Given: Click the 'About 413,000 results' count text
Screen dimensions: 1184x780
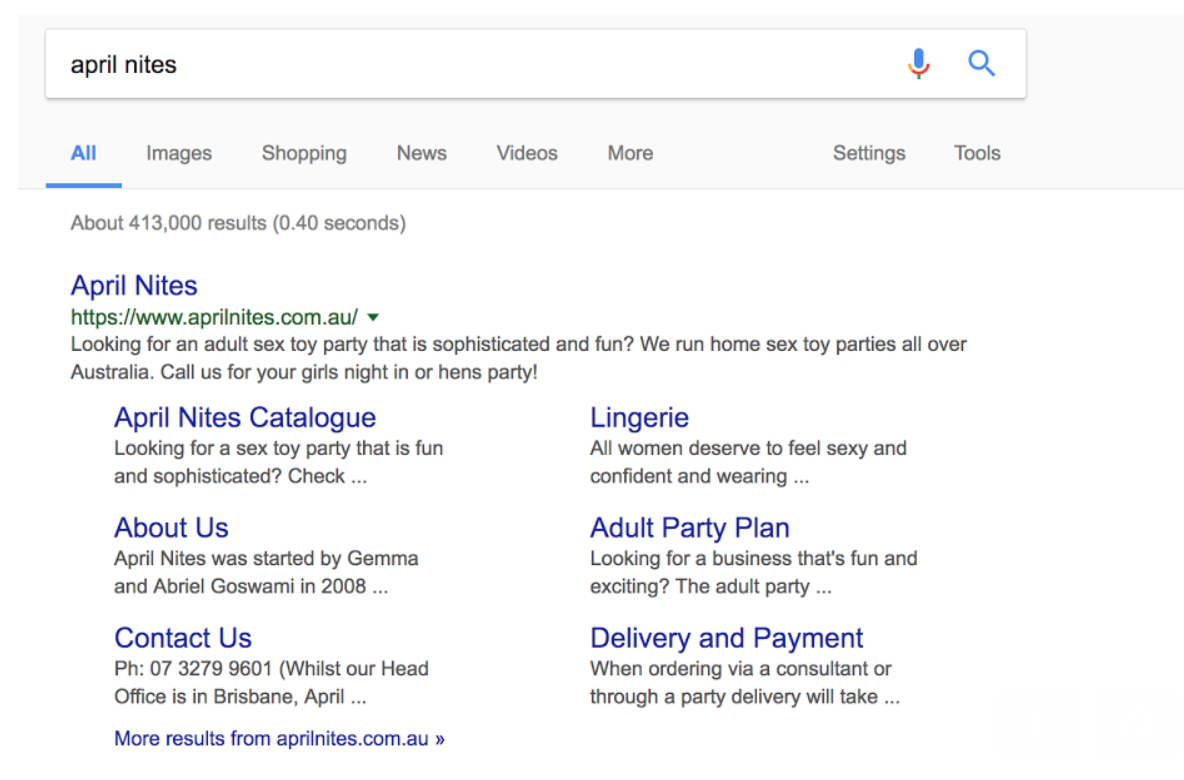Looking at the screenshot, I should click(238, 224).
